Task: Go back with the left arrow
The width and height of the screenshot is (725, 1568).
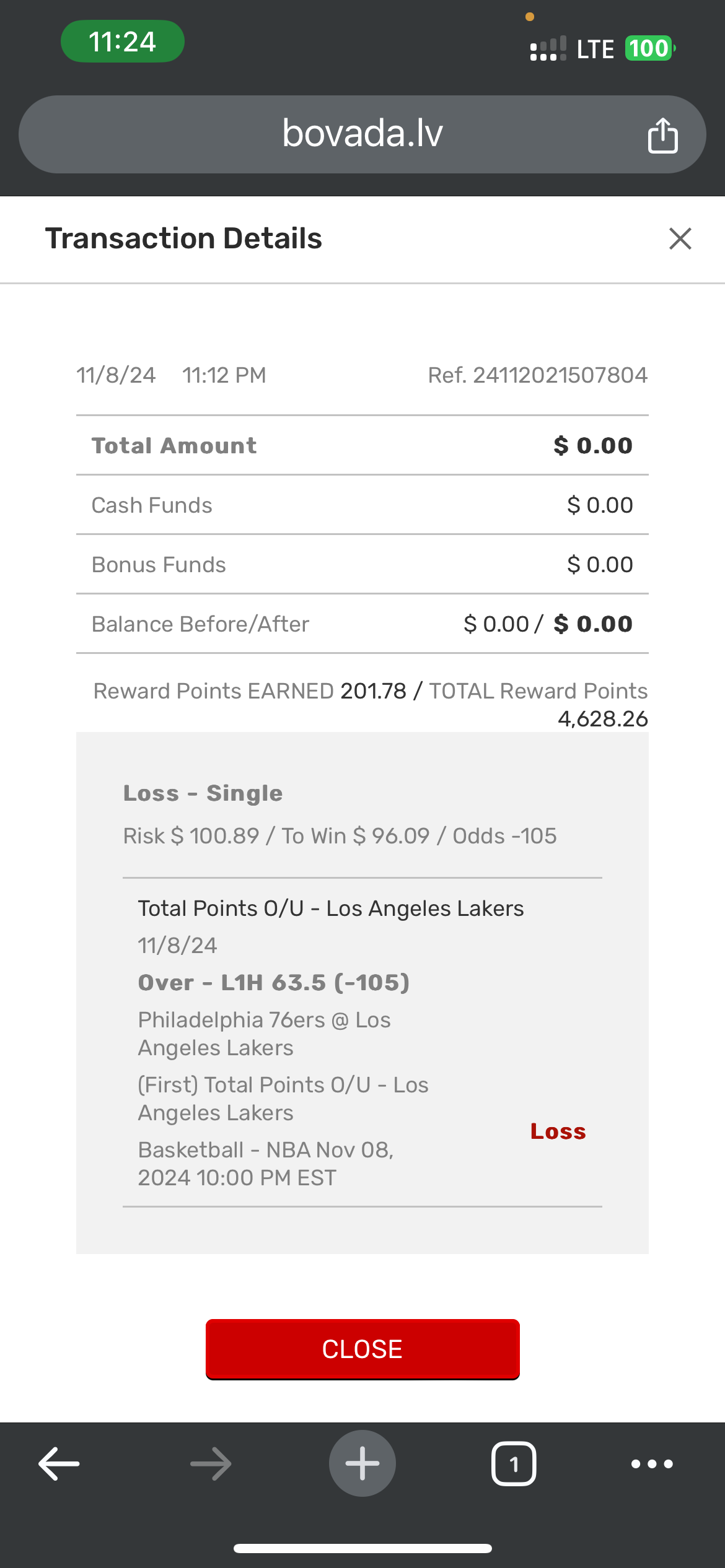Action: point(59,1463)
